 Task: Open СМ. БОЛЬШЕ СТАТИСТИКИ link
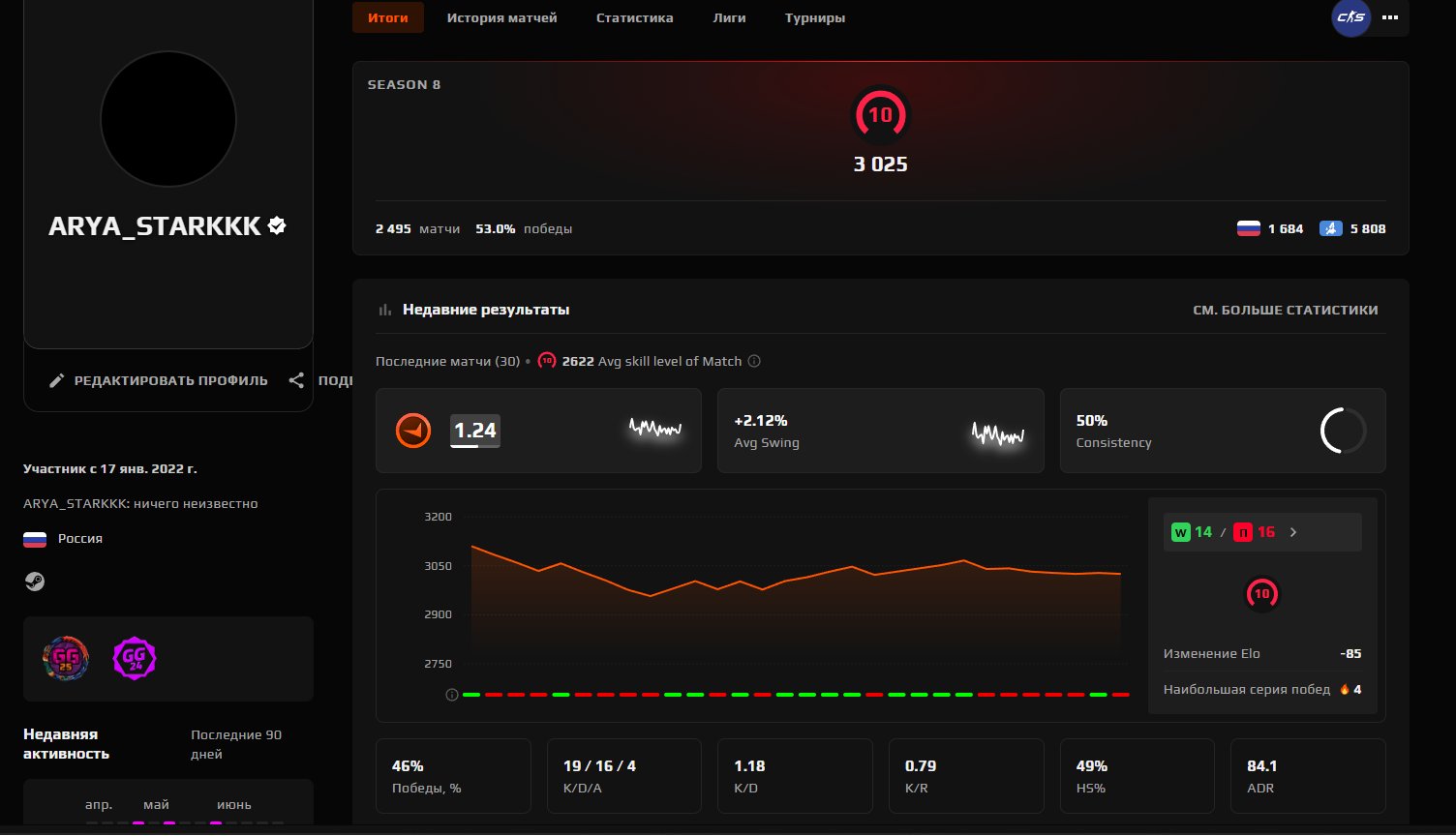pyautogui.click(x=1285, y=310)
